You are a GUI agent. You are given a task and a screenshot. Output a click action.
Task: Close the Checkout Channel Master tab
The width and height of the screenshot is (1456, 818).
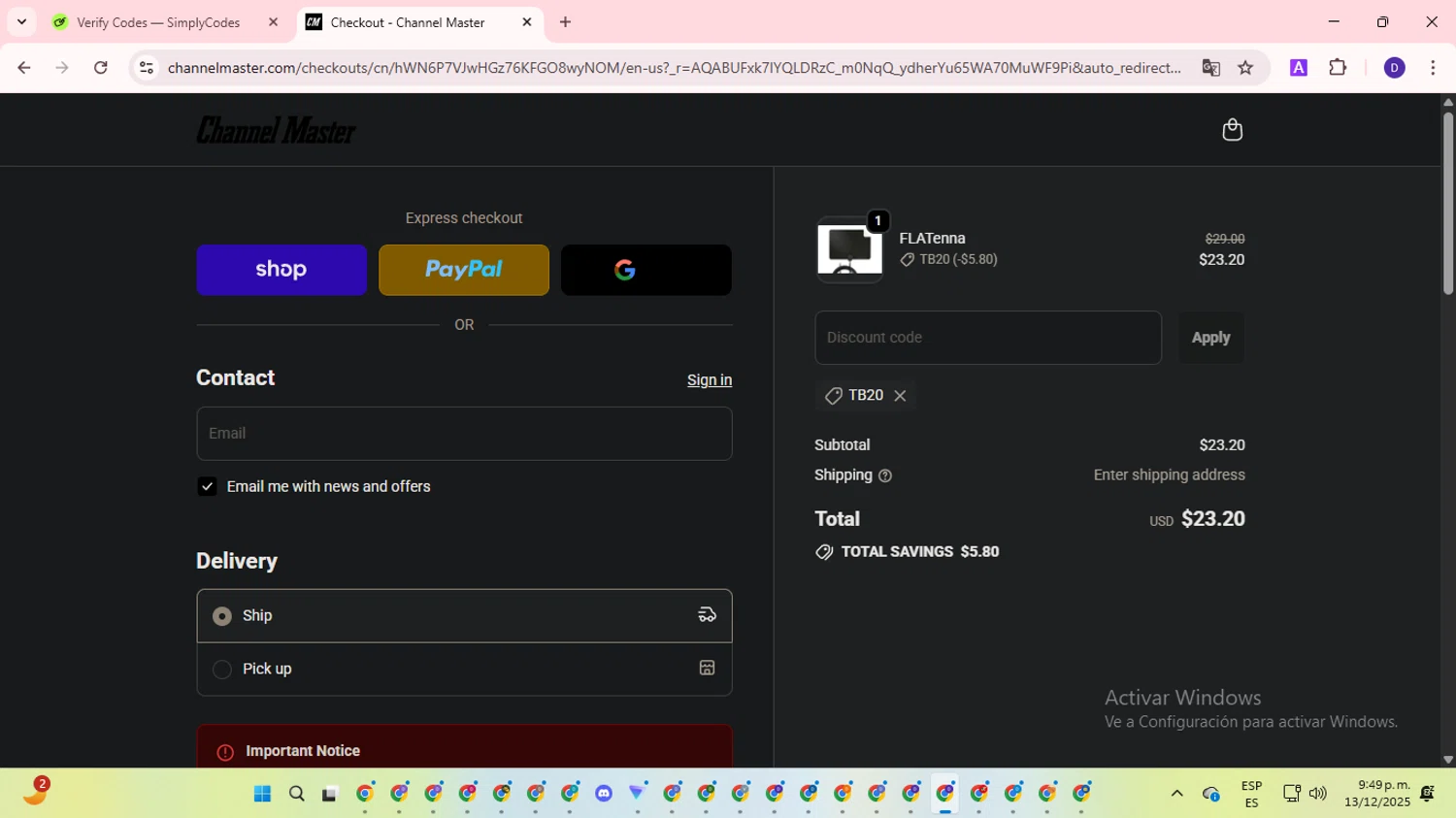tap(527, 22)
